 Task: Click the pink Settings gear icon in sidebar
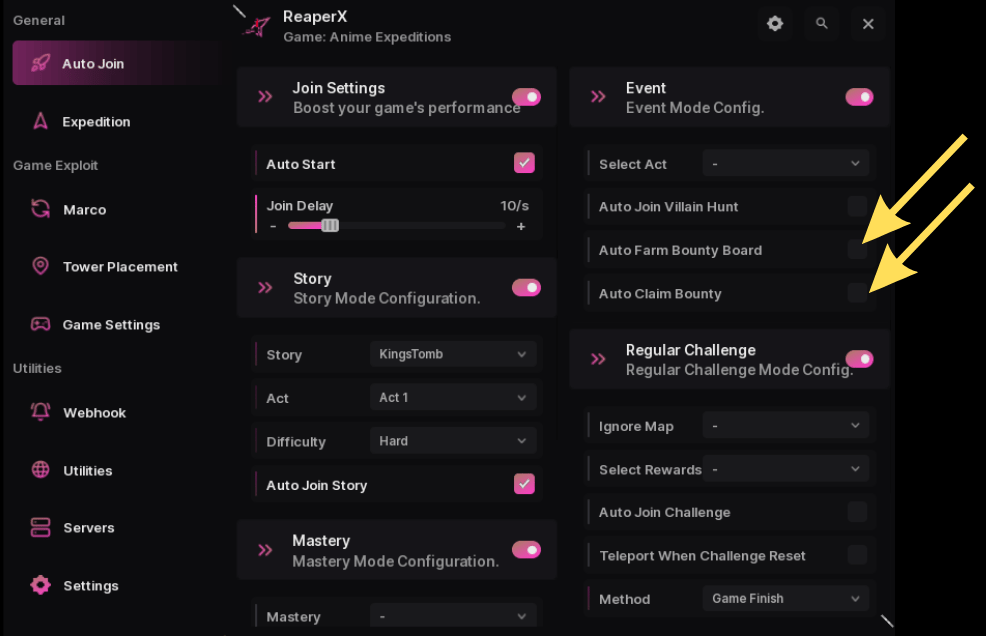[40, 584]
